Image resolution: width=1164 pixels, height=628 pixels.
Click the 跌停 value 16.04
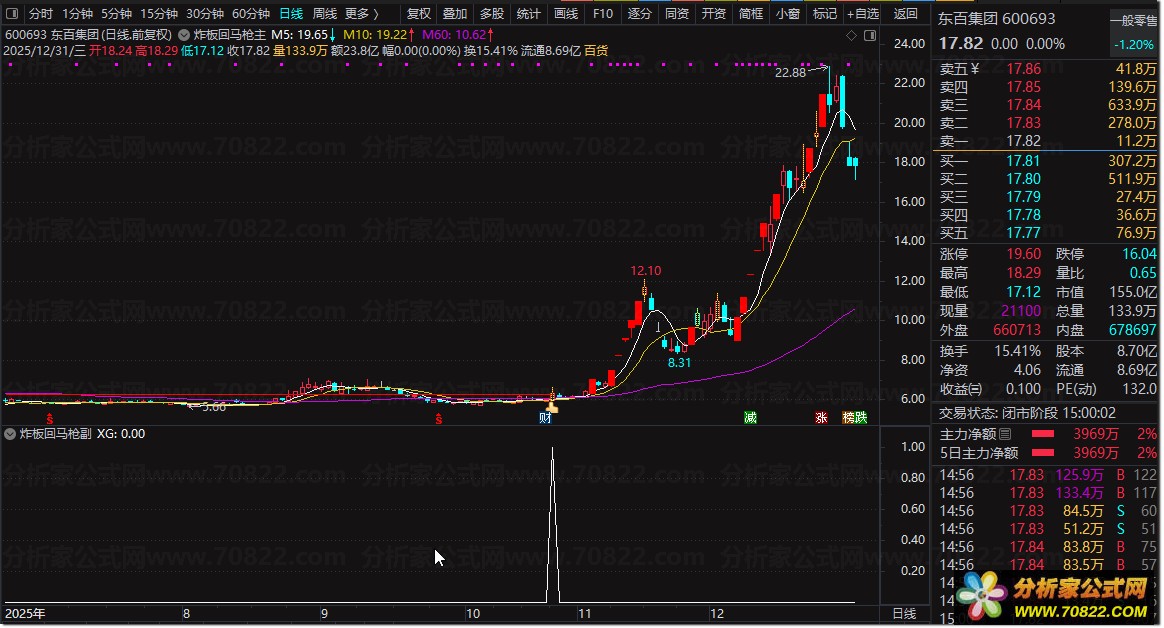click(1139, 254)
